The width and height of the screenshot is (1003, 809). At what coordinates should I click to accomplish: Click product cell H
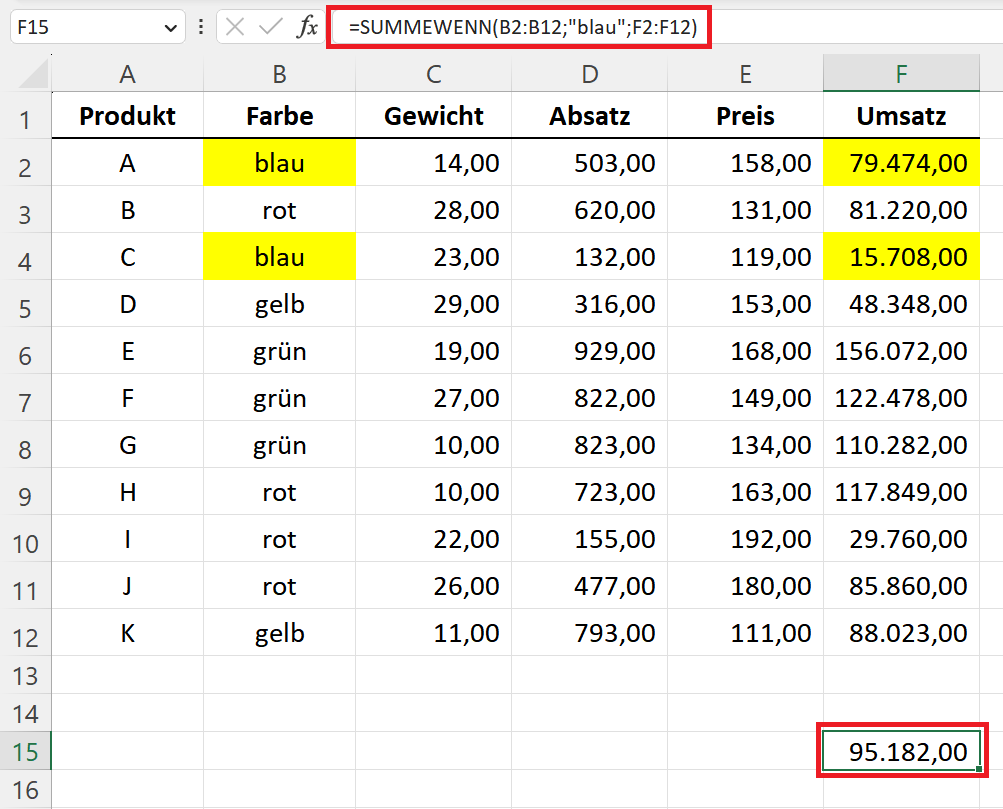pos(127,492)
